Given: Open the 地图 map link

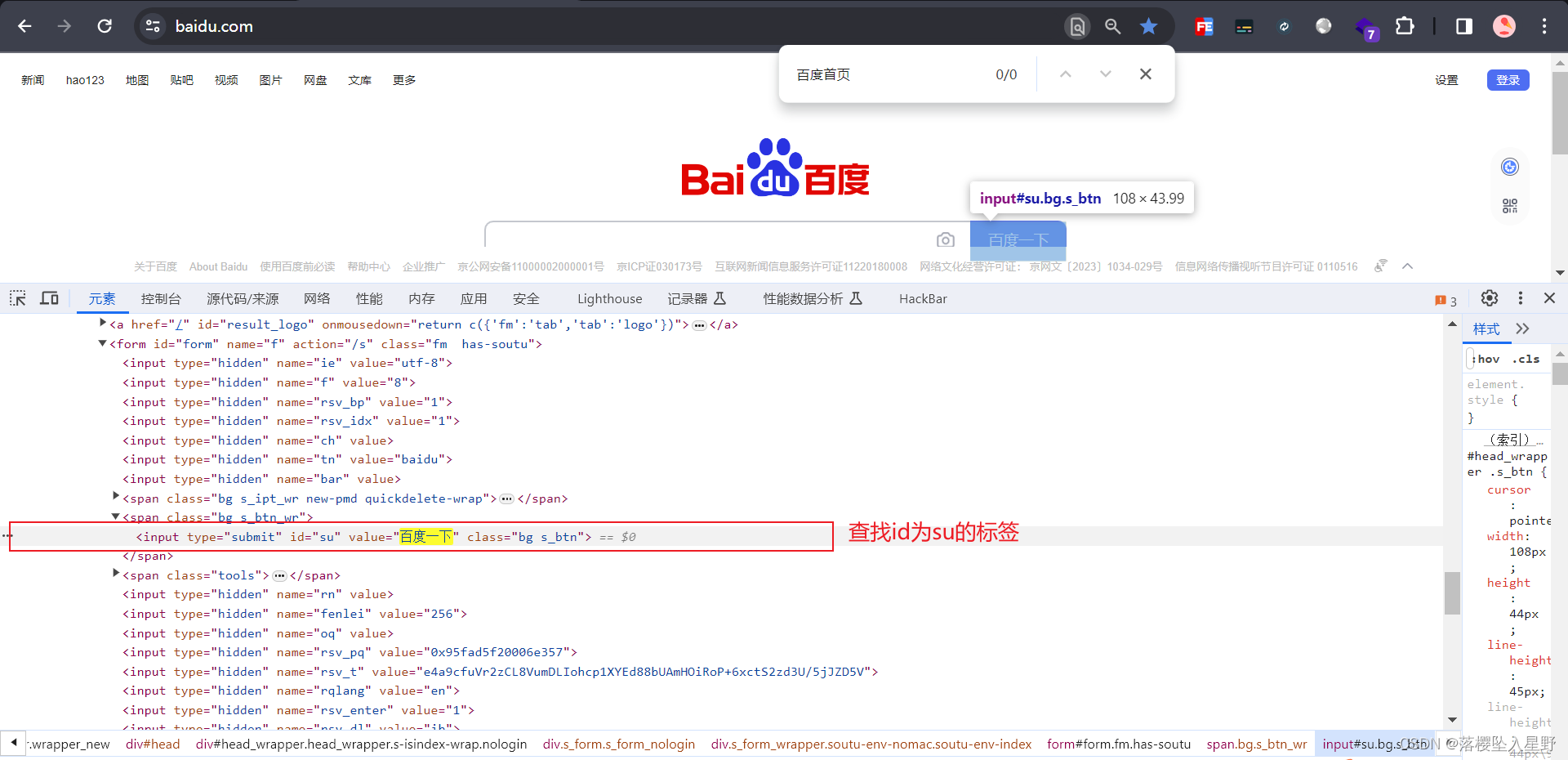Looking at the screenshot, I should (x=137, y=80).
